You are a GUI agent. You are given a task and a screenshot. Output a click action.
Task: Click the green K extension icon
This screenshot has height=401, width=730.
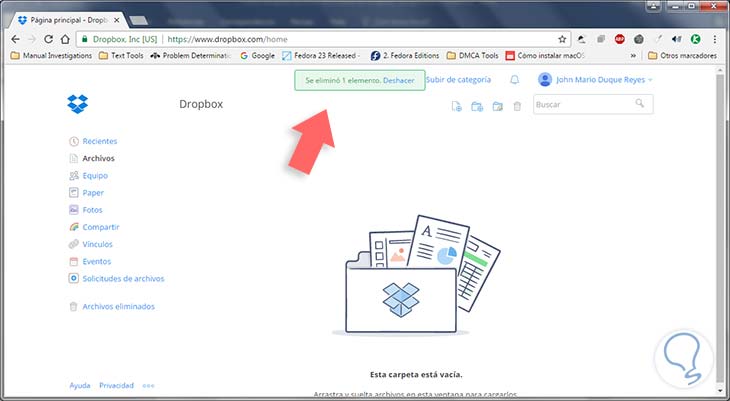click(x=696, y=39)
